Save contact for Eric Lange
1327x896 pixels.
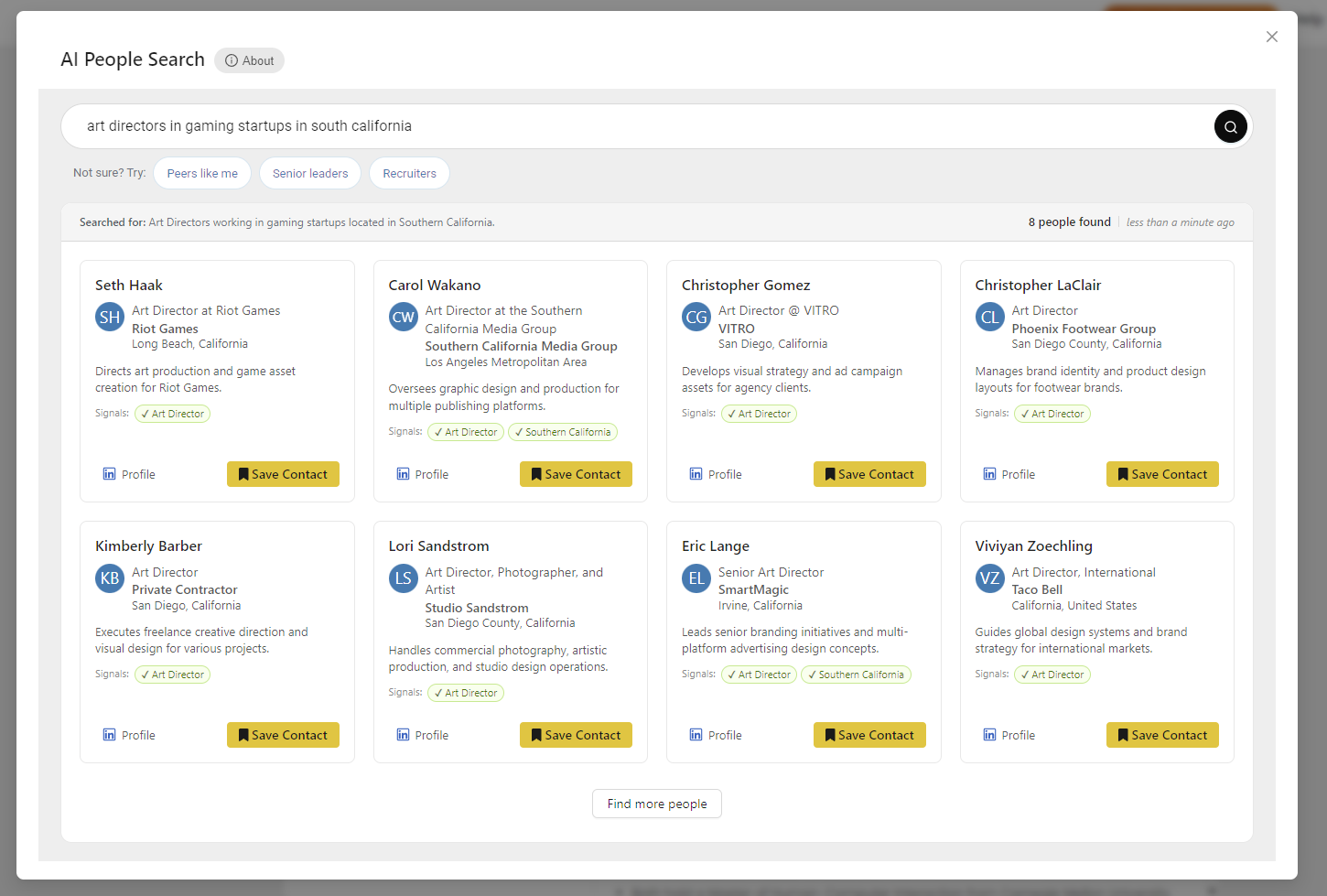tap(869, 735)
